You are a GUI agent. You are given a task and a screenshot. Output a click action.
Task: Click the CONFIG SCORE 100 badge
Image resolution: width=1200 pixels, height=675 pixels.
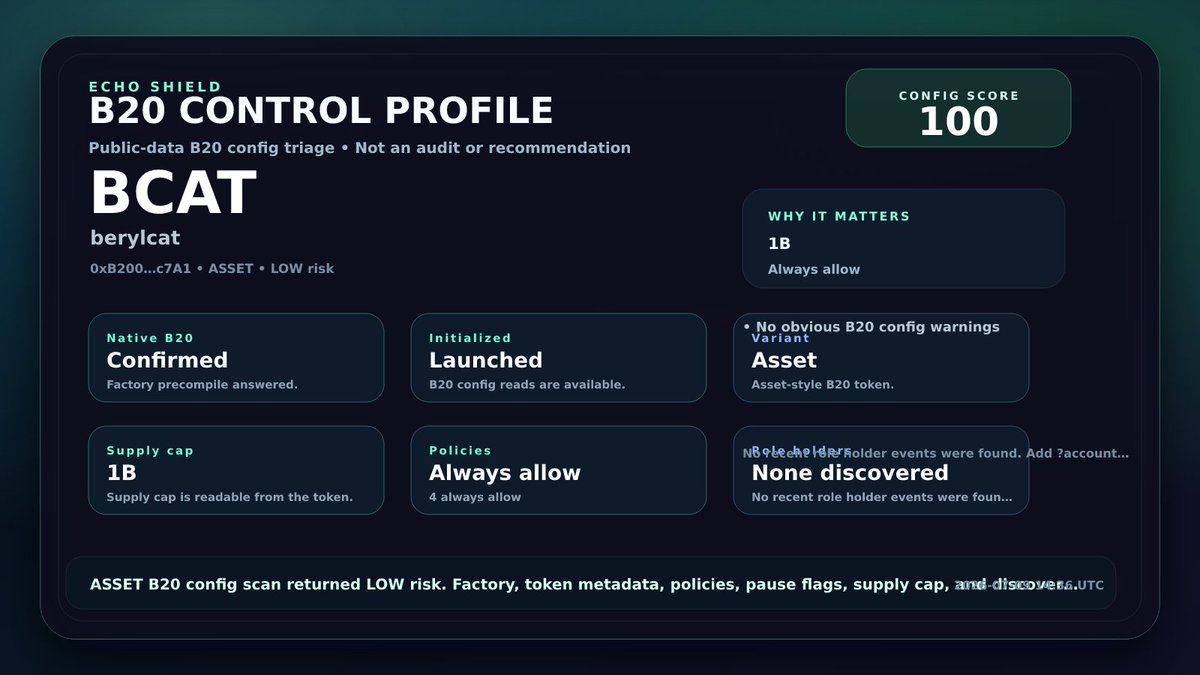[958, 108]
